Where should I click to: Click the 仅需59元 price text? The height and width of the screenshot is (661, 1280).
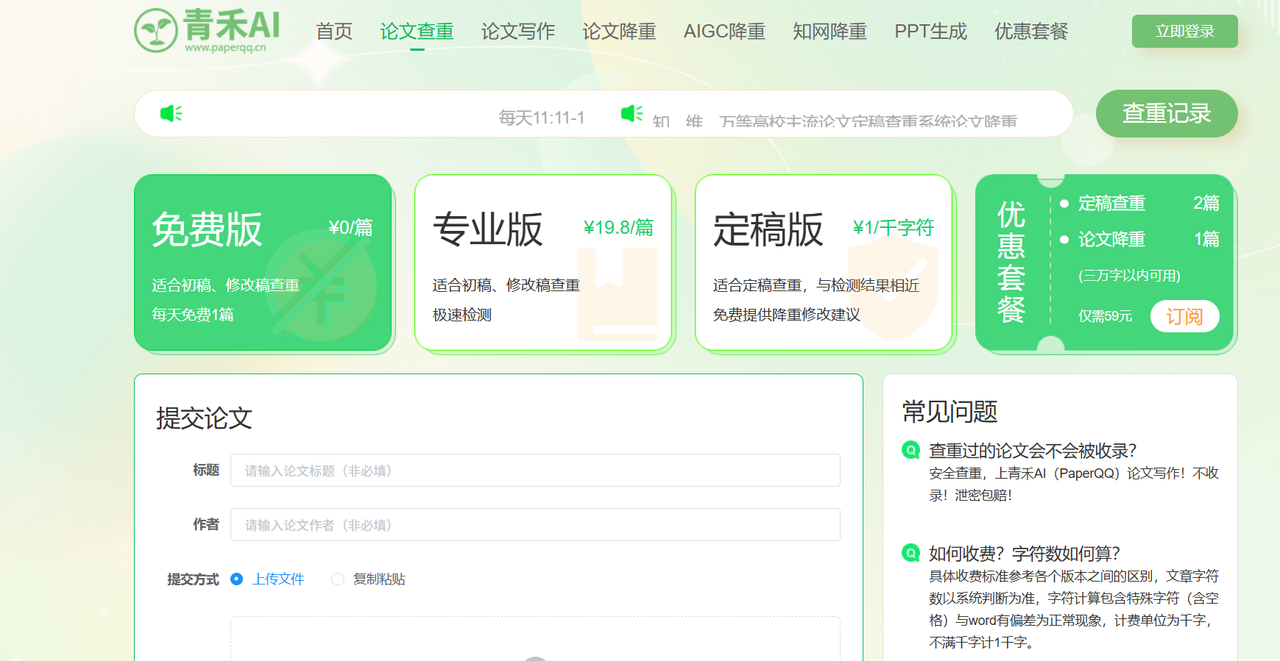[1105, 316]
